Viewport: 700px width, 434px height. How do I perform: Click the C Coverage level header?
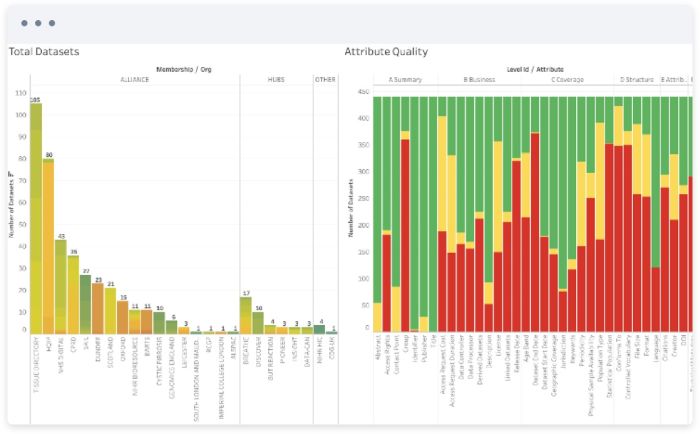tap(567, 79)
